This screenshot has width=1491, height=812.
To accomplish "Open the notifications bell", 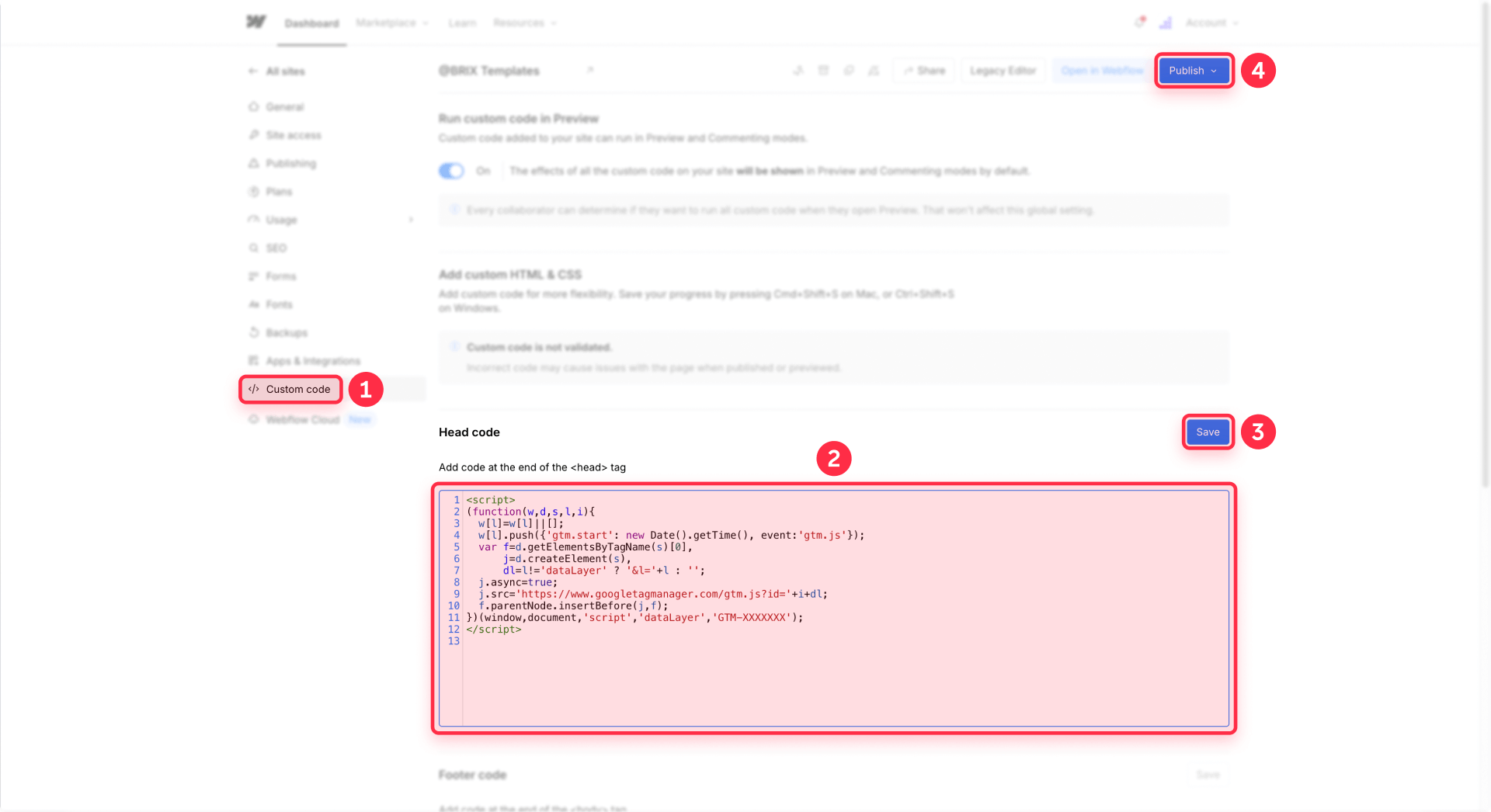I will tap(1138, 23).
